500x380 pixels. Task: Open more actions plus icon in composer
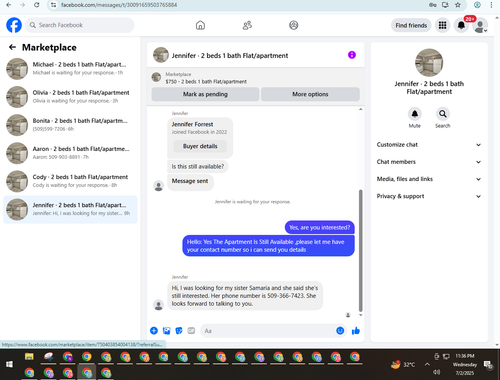[154, 331]
